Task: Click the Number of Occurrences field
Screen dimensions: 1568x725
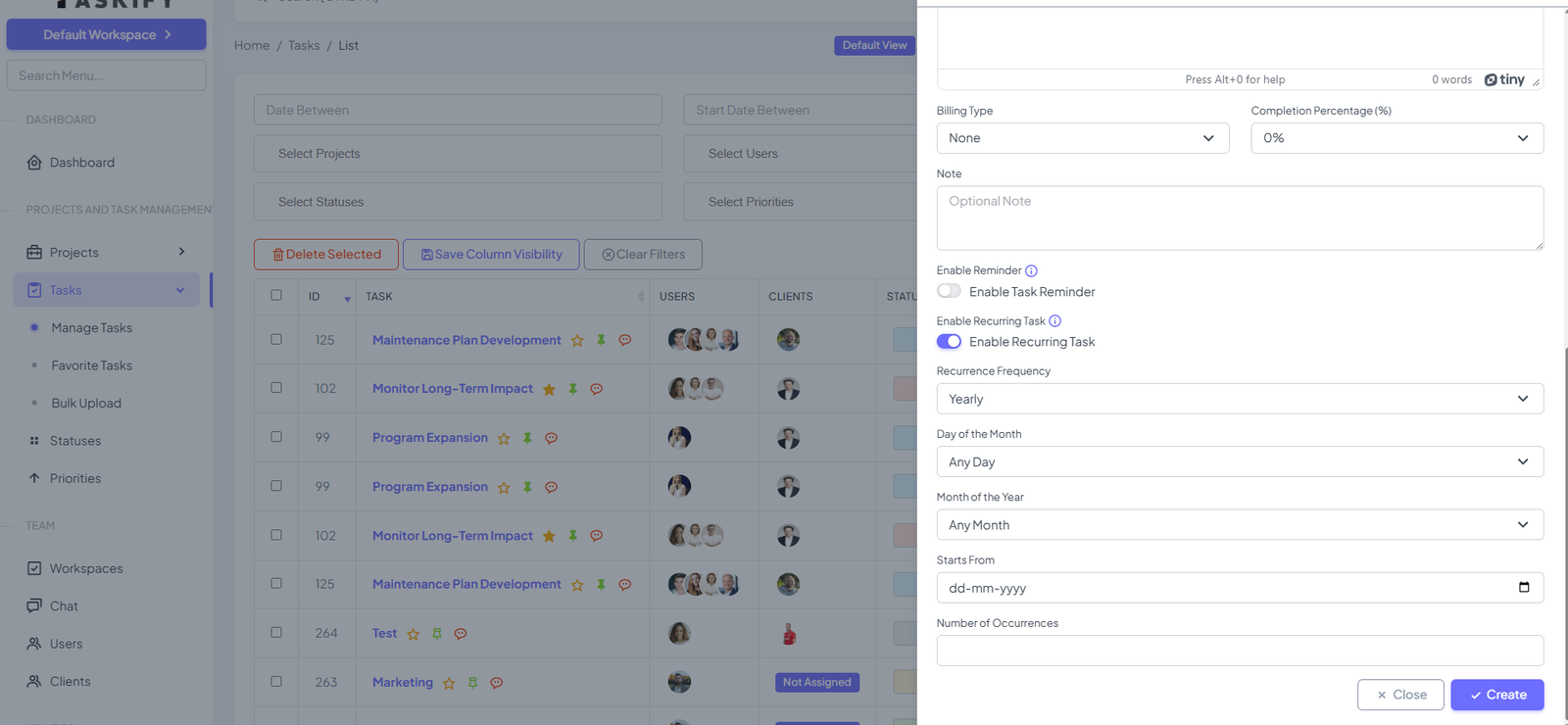Action: (1239, 651)
